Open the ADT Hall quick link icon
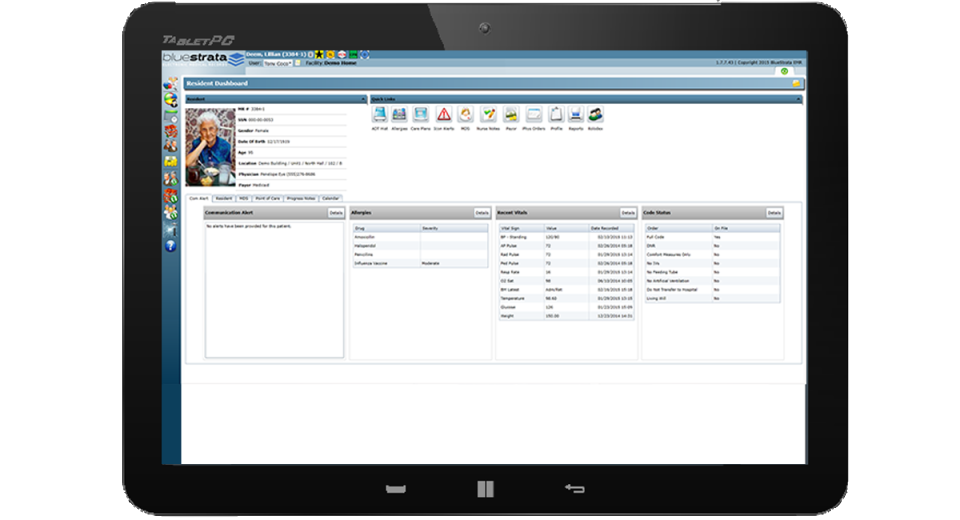Screen dimensions: 960x520 click(380, 114)
